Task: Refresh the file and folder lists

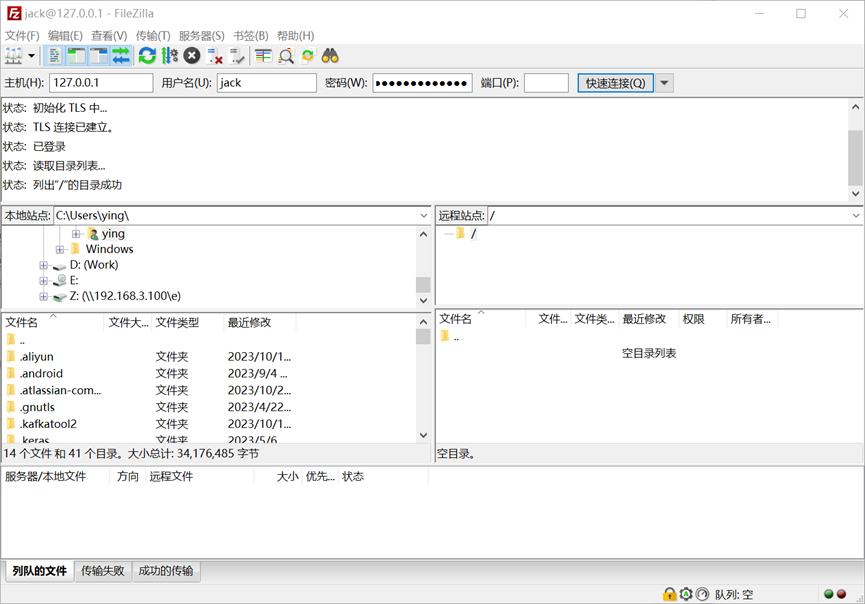Action: pyautogui.click(x=147, y=56)
